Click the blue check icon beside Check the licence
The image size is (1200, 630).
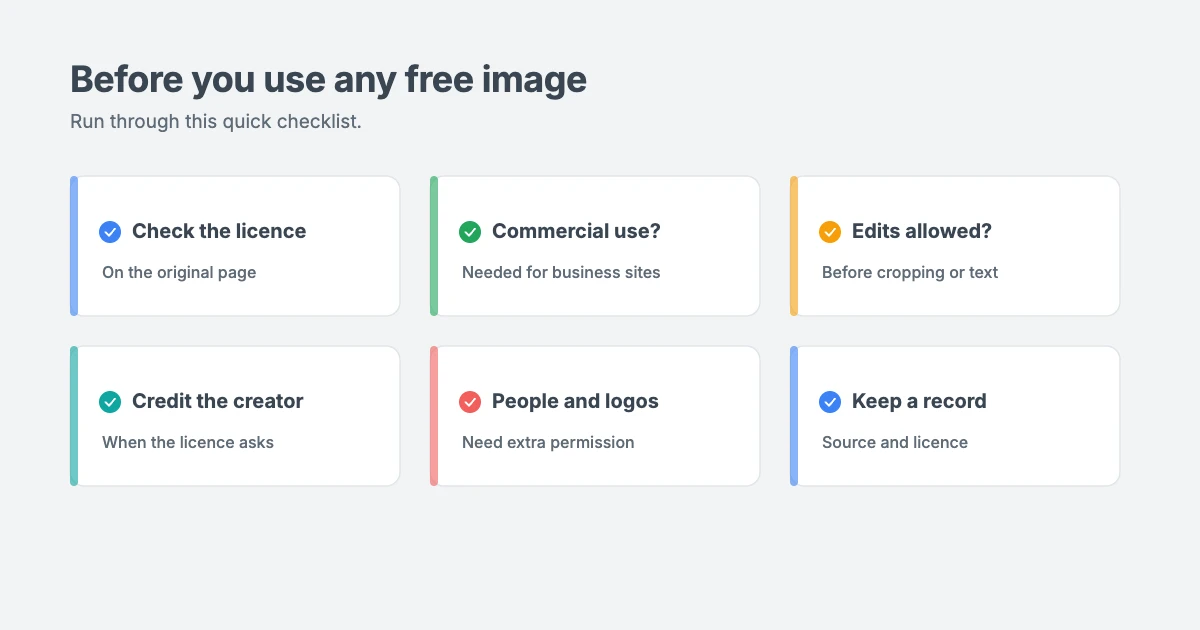[x=110, y=232]
